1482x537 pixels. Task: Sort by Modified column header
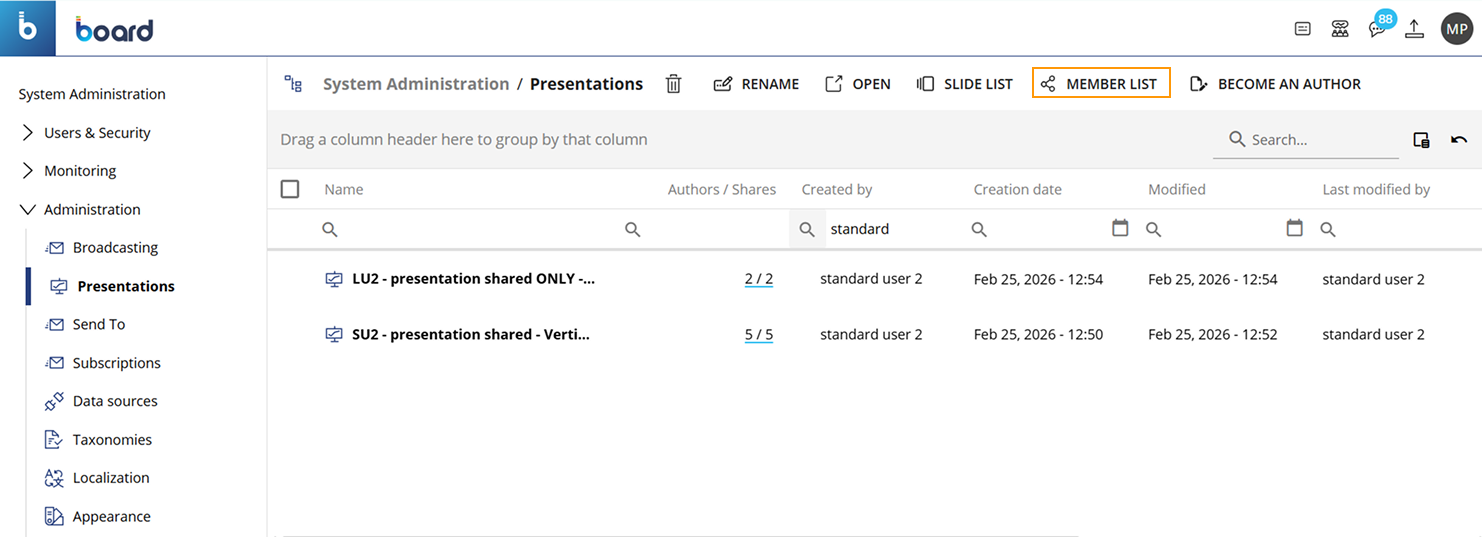tap(1177, 189)
